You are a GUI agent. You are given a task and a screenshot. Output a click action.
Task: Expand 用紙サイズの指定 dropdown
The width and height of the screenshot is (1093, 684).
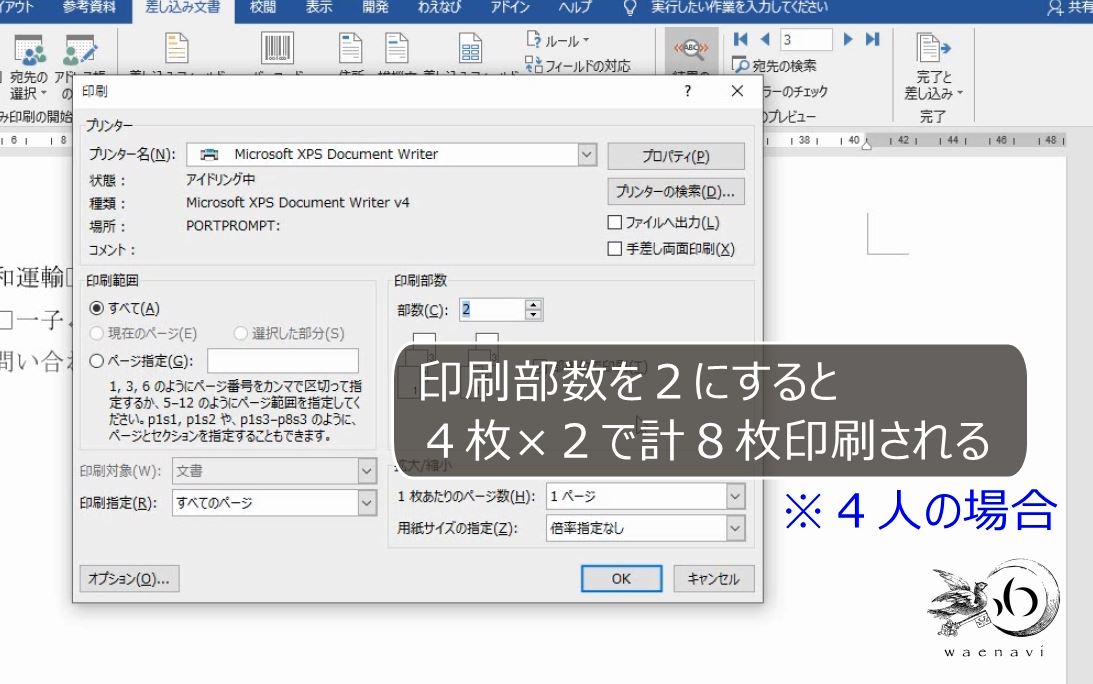[x=735, y=529]
